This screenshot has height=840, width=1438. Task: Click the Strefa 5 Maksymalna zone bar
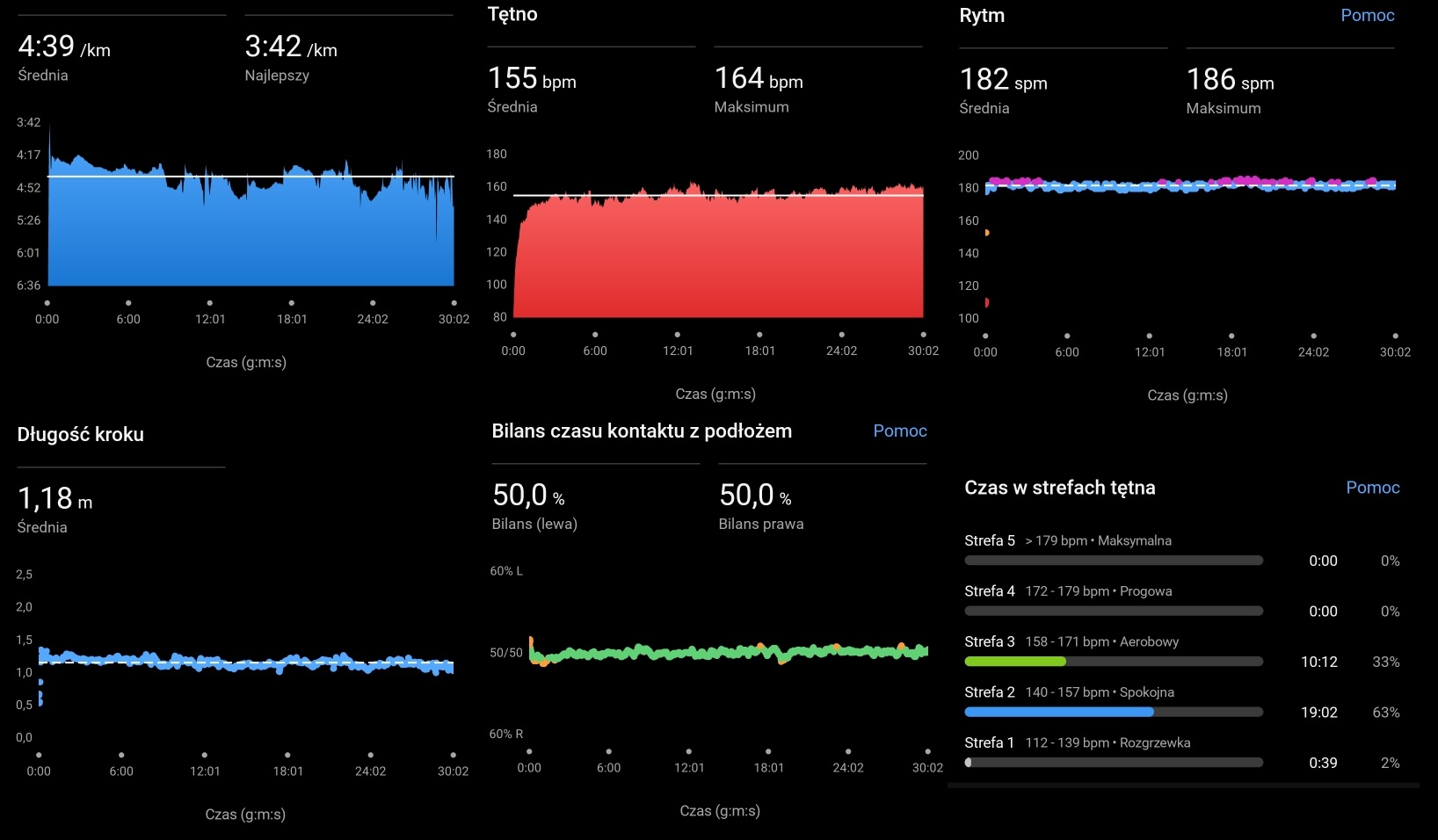[x=1113, y=561]
